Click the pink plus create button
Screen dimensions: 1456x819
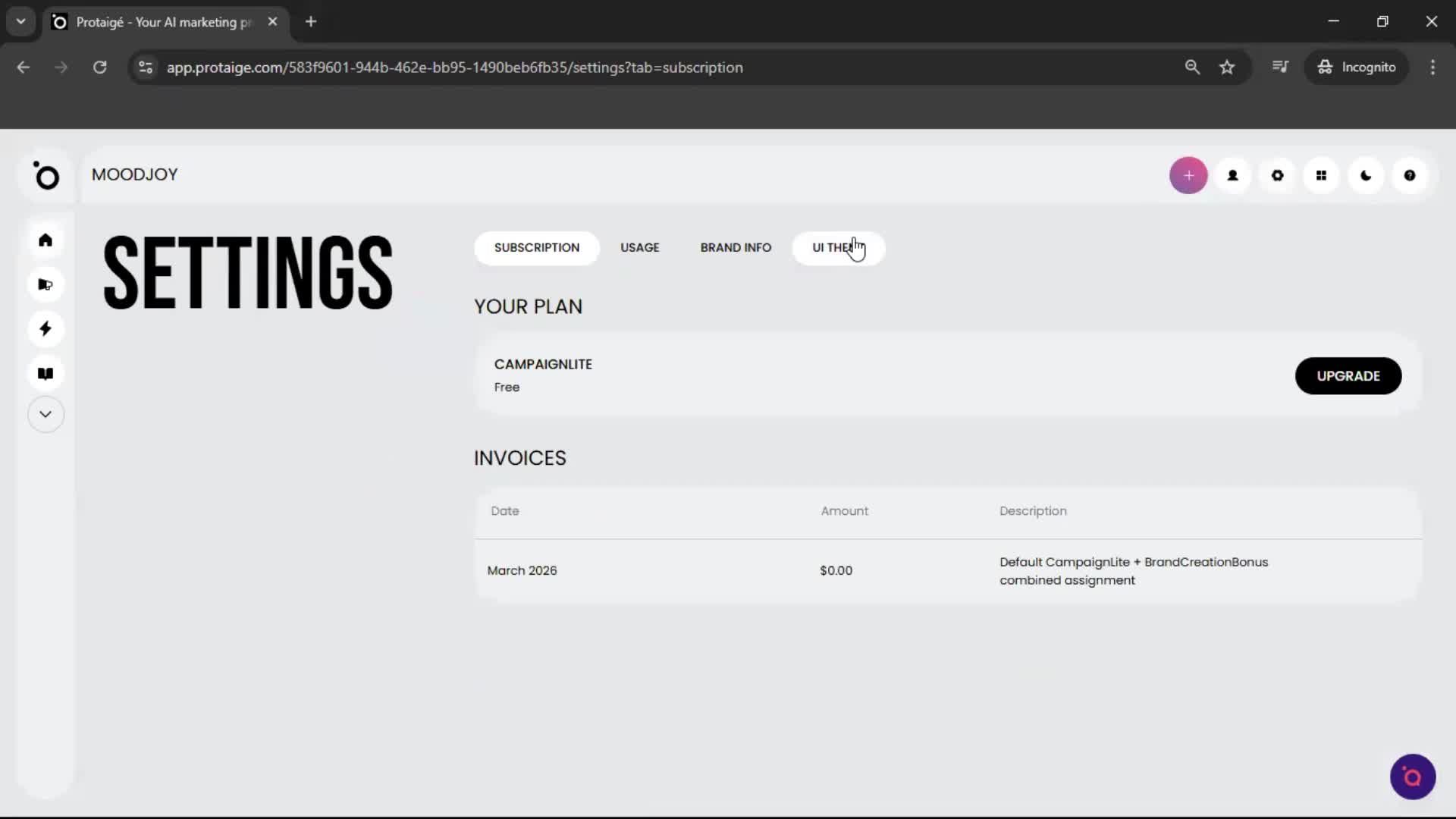(1188, 175)
